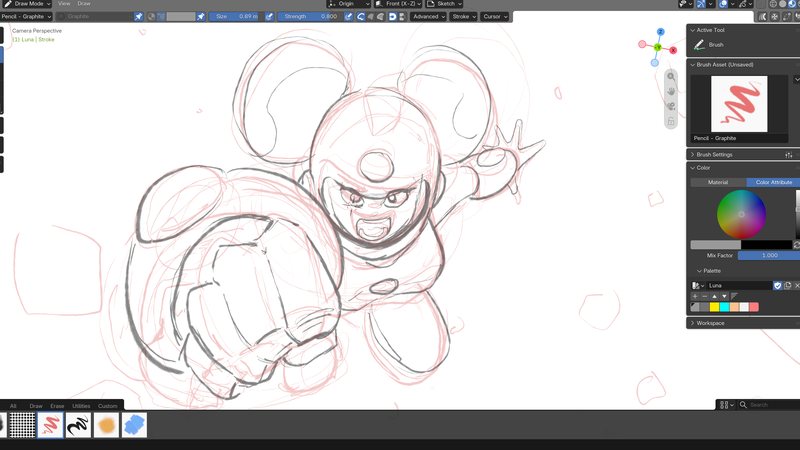Image resolution: width=800 pixels, height=450 pixels.
Task: Expand the Workspace panel
Action: [693, 323]
